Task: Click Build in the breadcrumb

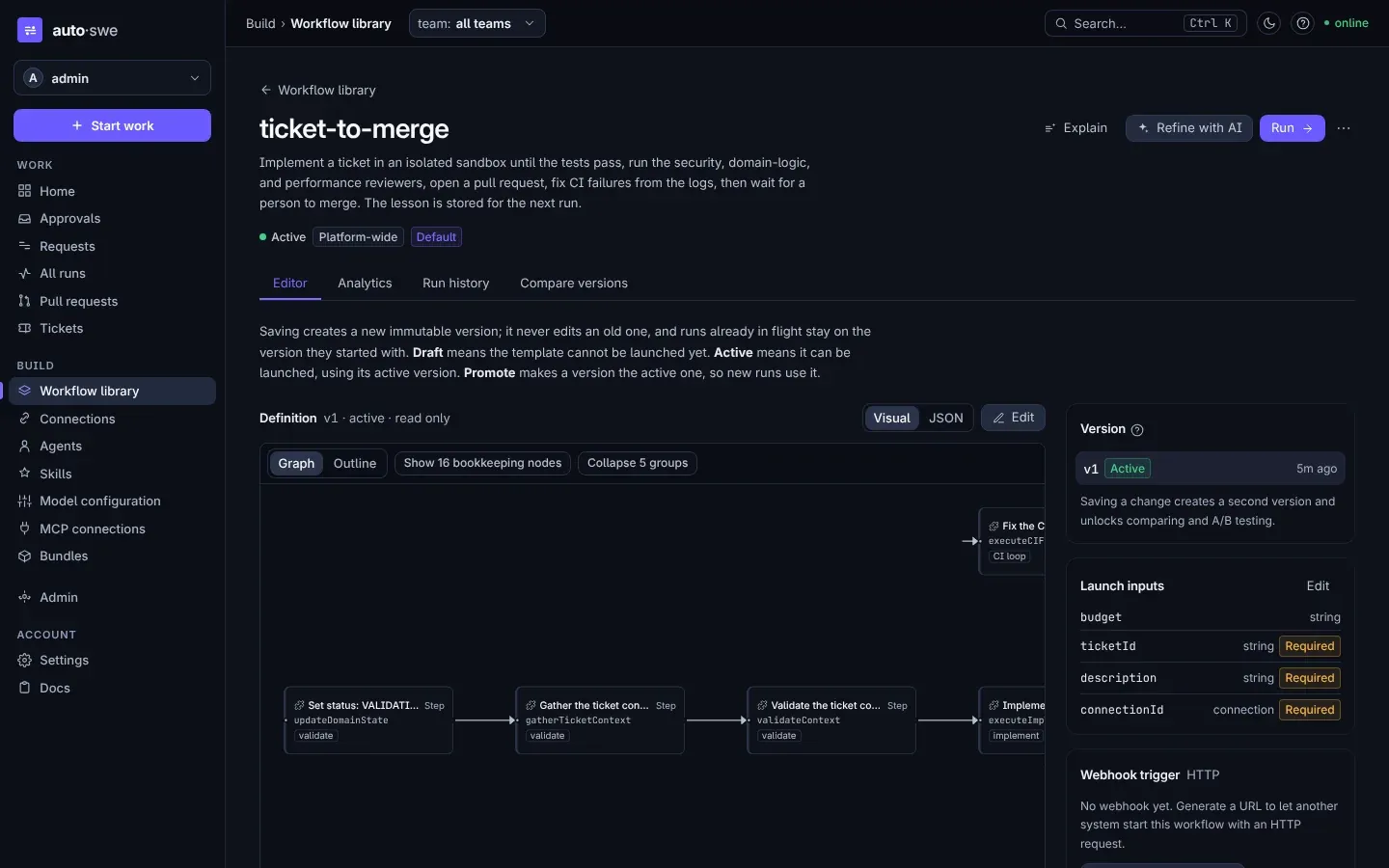Action: click(x=260, y=23)
